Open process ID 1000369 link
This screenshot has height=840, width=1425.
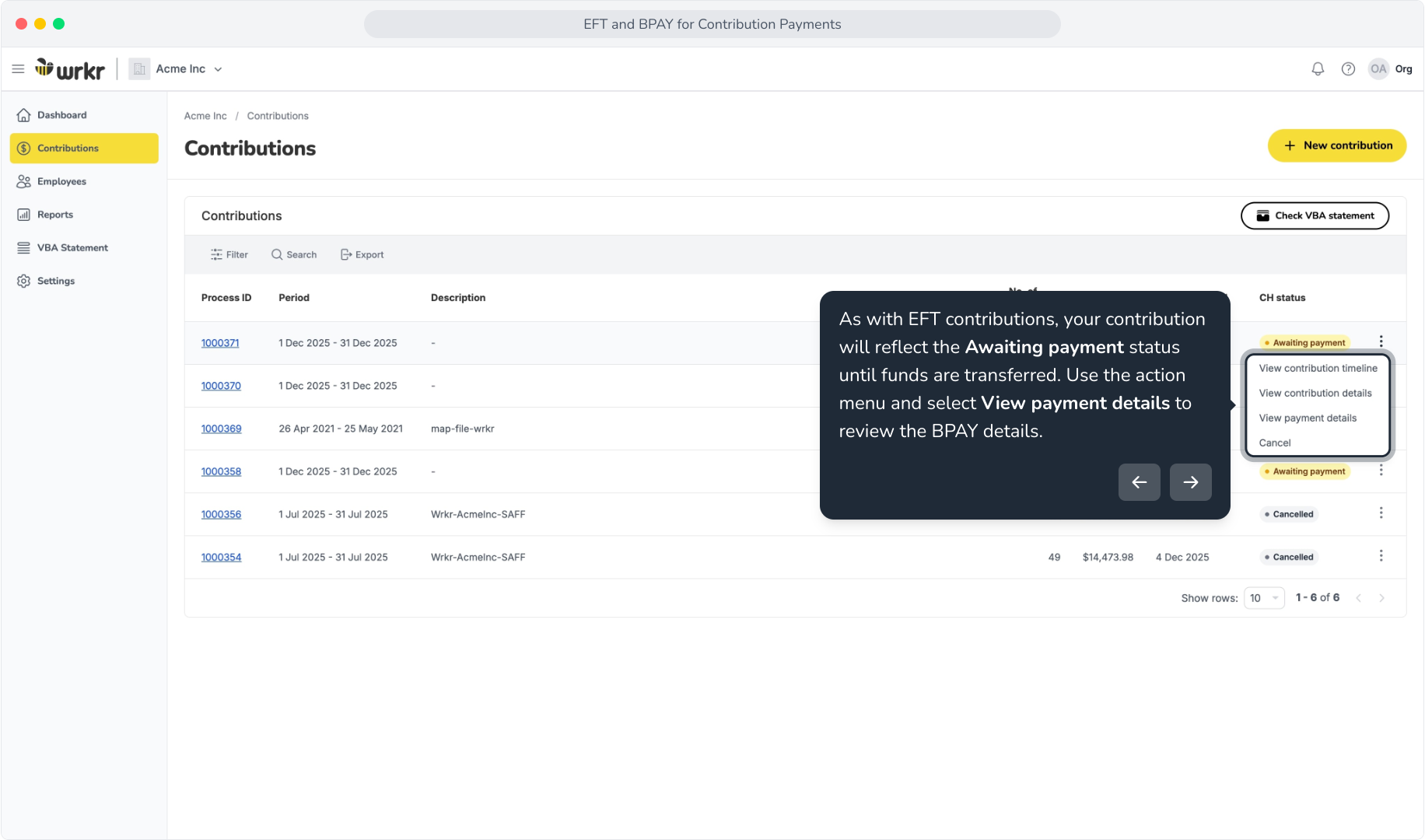click(x=222, y=429)
